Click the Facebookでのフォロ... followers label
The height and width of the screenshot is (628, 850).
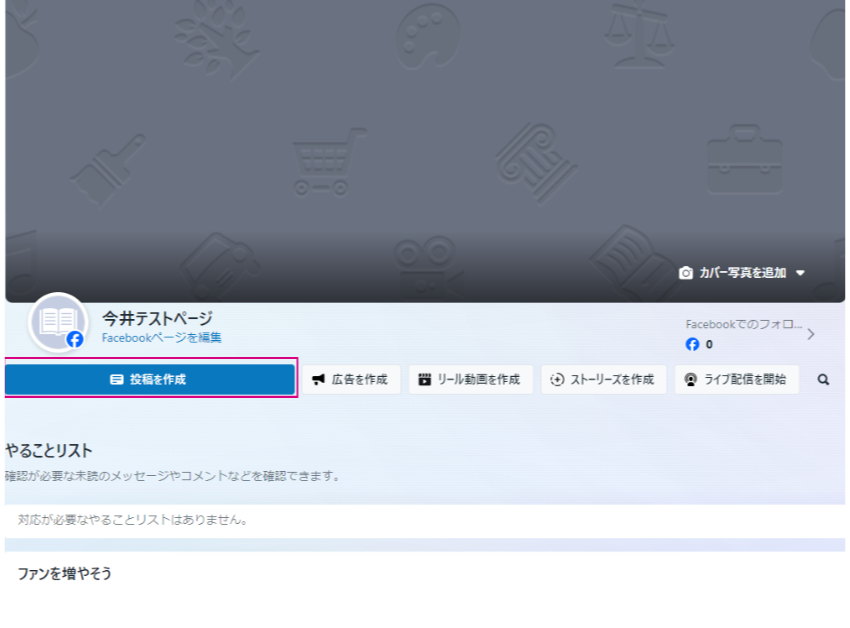[x=743, y=324]
